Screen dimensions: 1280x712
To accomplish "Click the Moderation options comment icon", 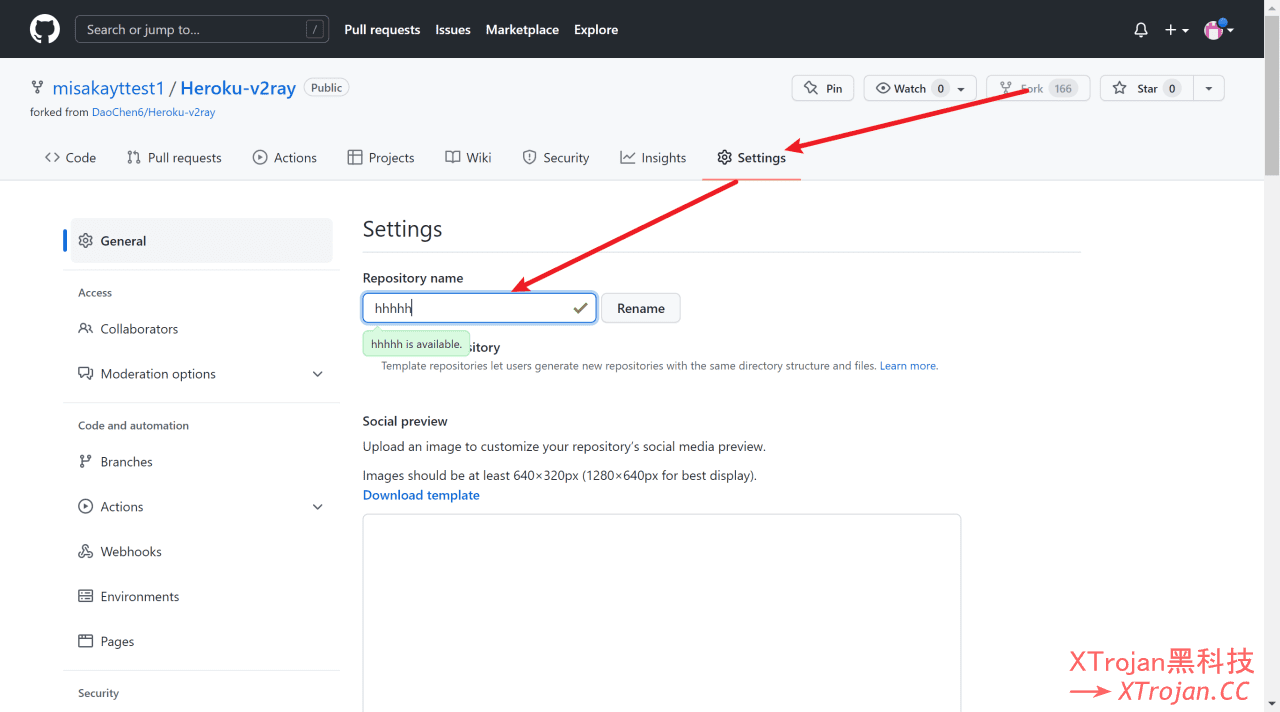I will click(x=86, y=374).
